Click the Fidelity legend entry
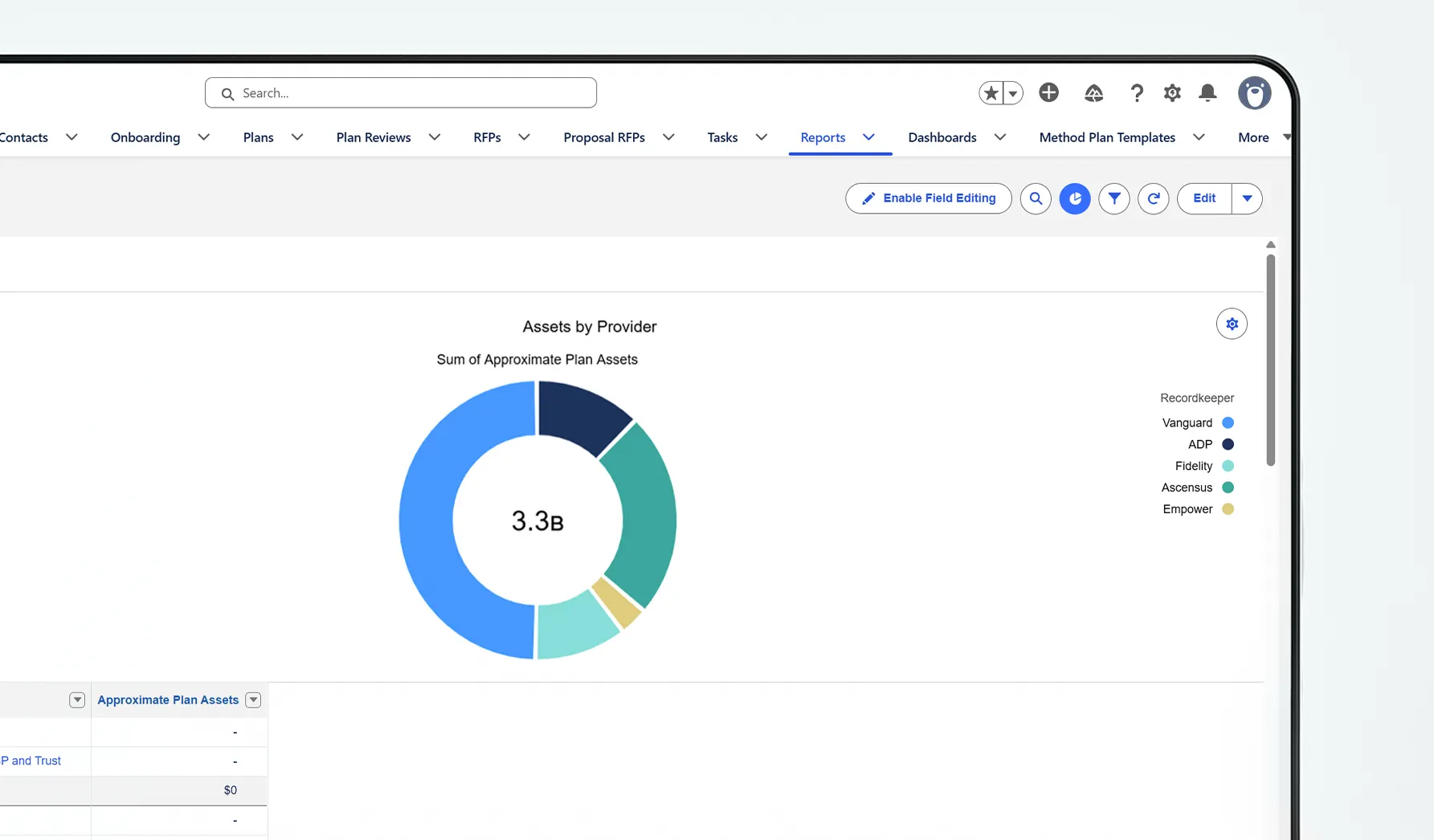 [x=1204, y=466]
